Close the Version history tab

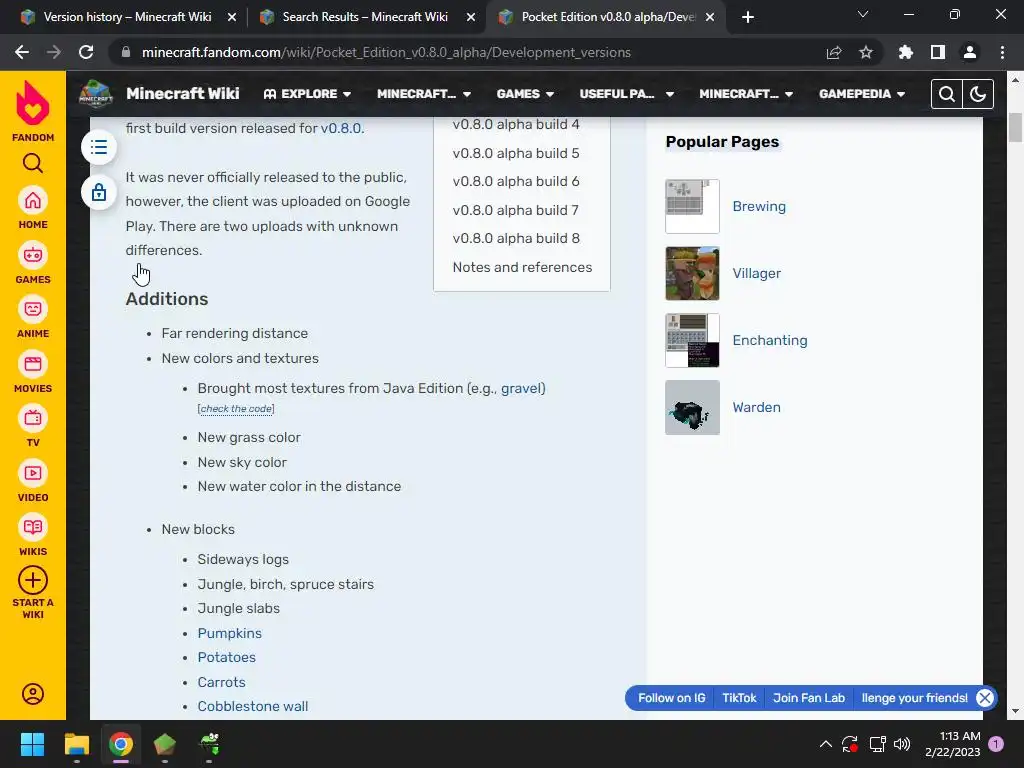pyautogui.click(x=232, y=18)
